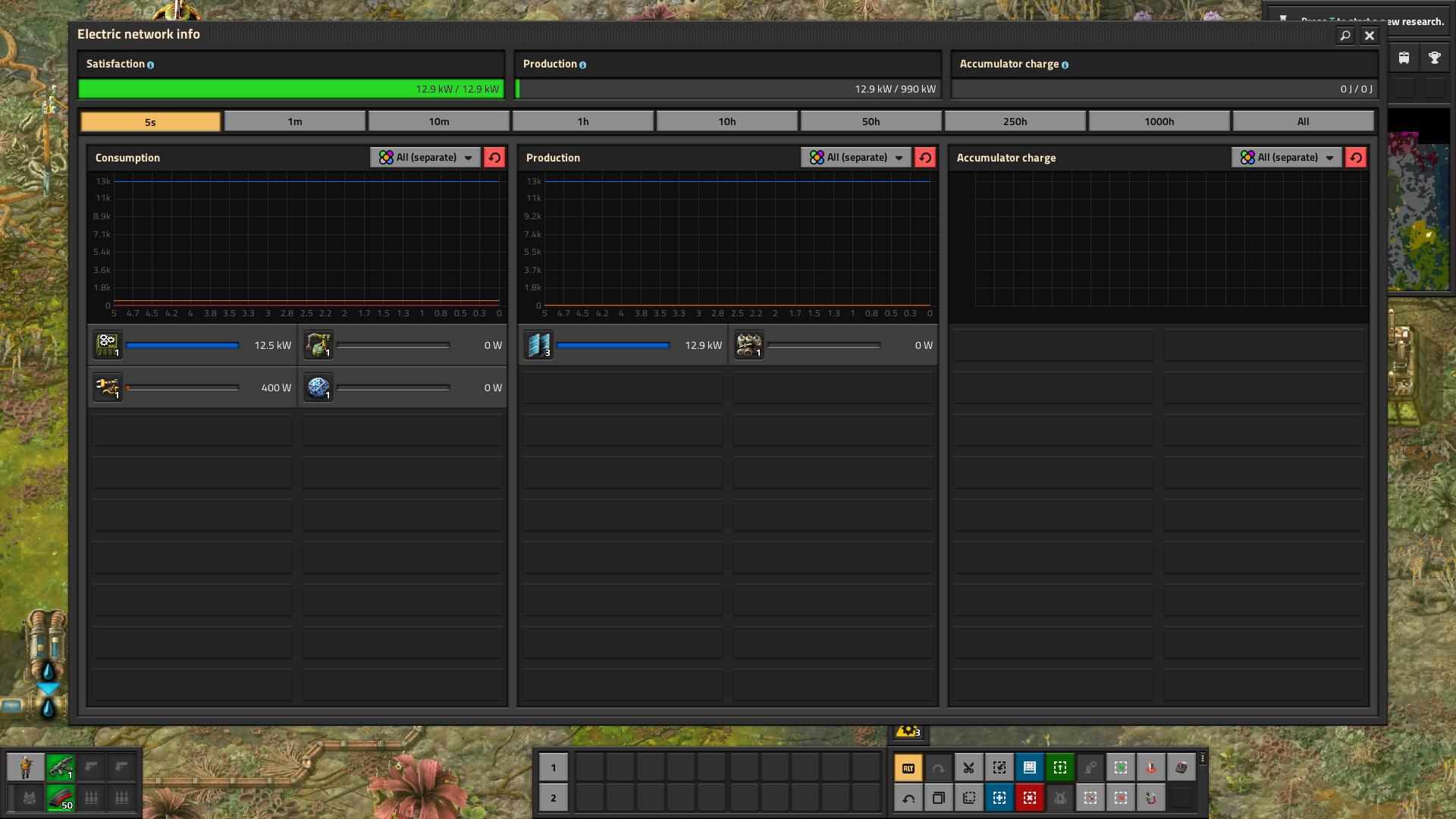Select the red deconstruction planner
This screenshot has height=819, width=1456.
point(1029,798)
